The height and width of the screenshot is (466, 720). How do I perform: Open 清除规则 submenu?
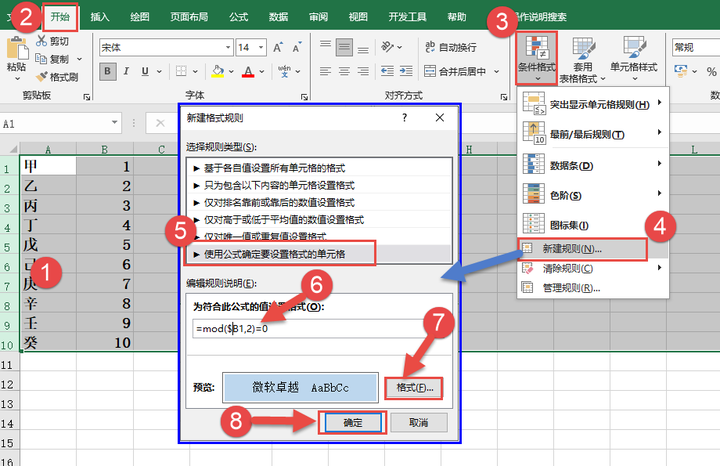[x=593, y=269]
